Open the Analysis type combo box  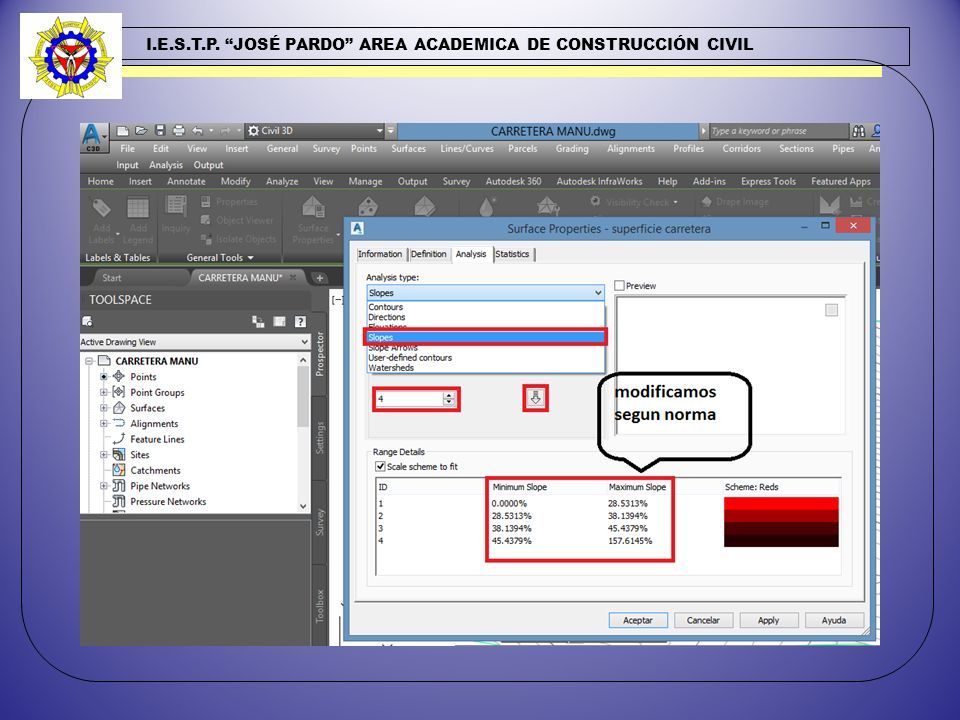click(486, 293)
